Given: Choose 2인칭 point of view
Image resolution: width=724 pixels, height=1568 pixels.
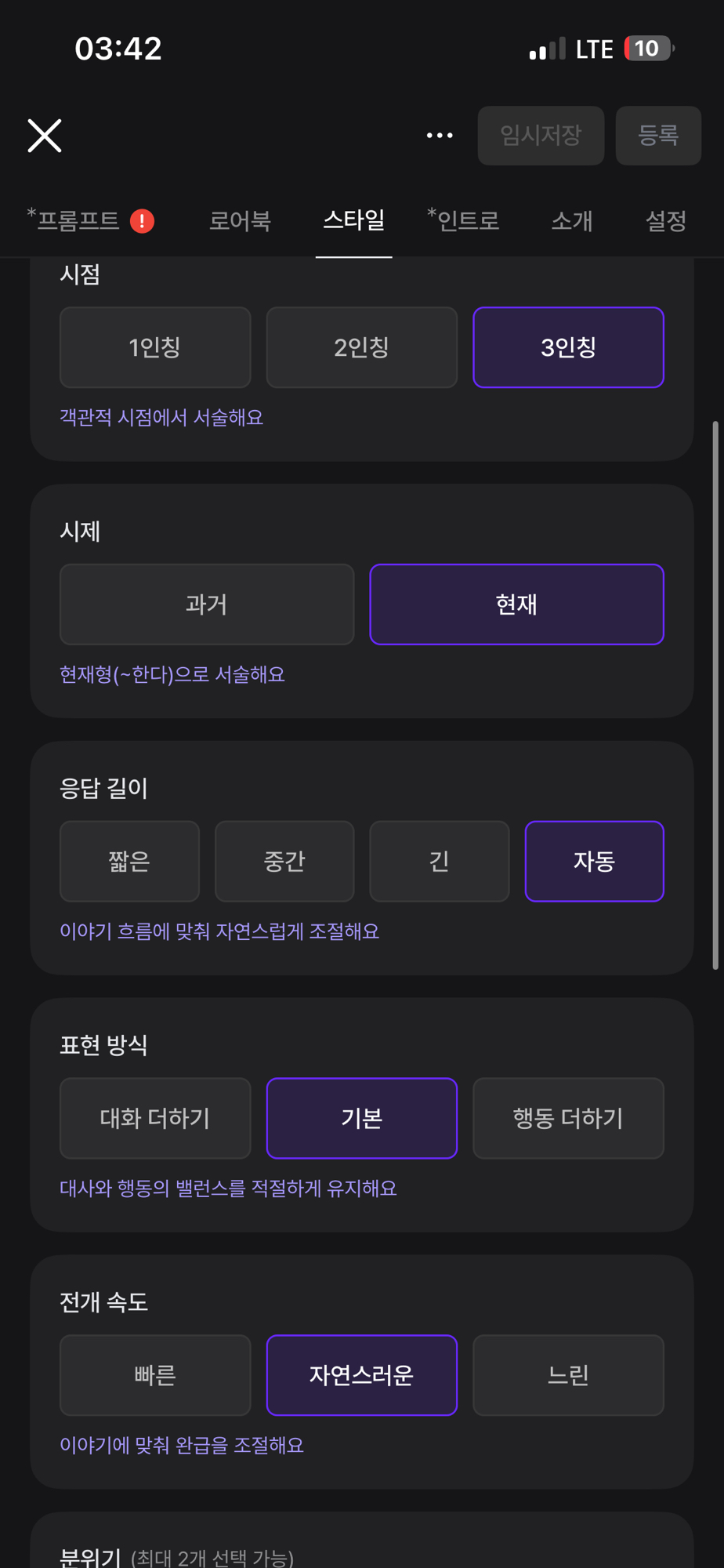Looking at the screenshot, I should [x=361, y=347].
